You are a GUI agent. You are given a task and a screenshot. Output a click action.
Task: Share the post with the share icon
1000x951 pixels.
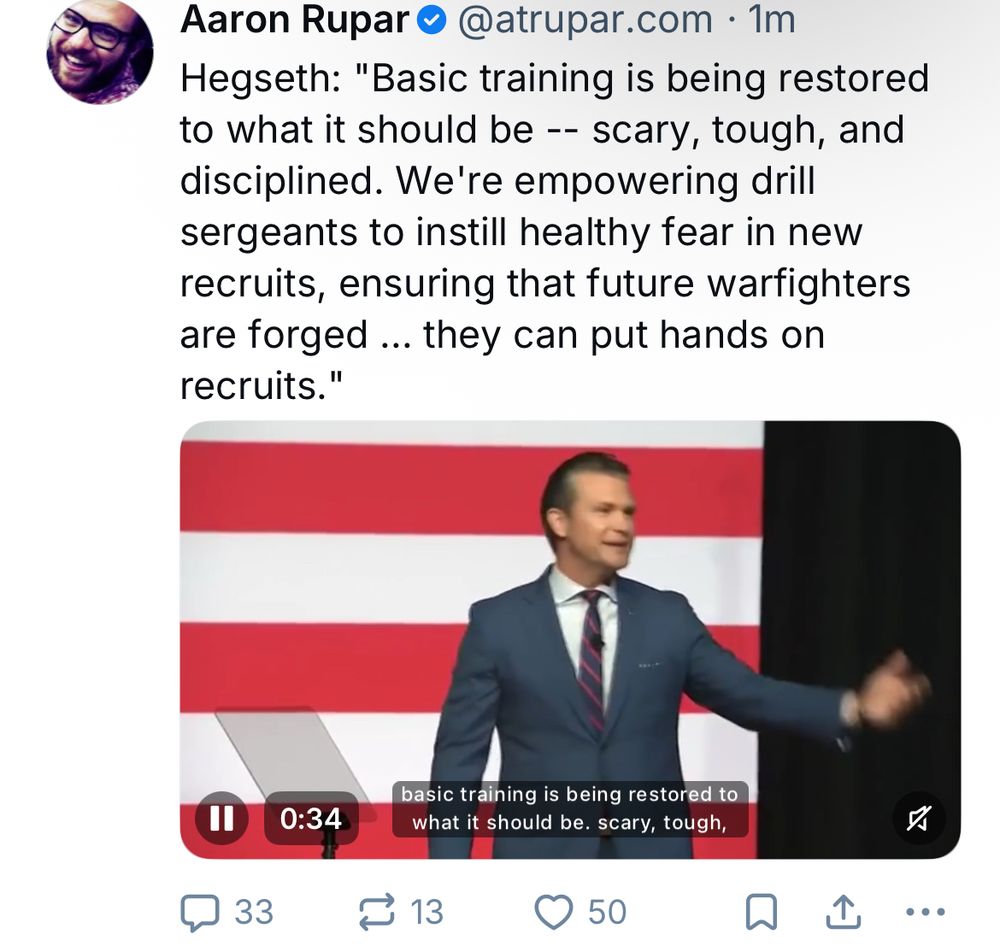coord(843,911)
